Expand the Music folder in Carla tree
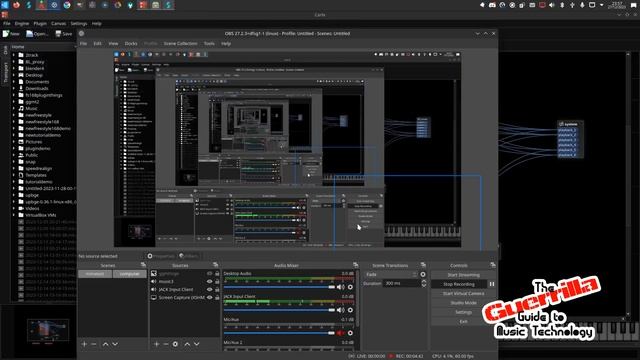 (14, 108)
